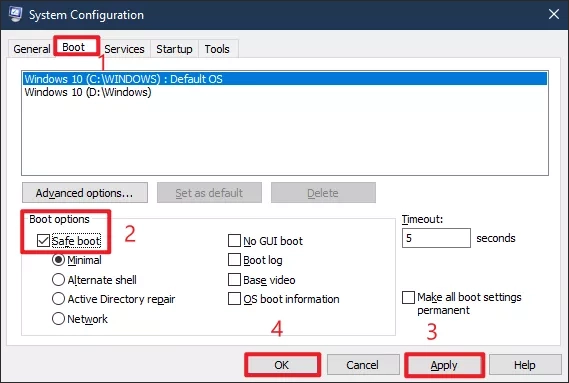Open the Services tab
Viewport: 569px width, 383px height.
pyautogui.click(x=124, y=49)
